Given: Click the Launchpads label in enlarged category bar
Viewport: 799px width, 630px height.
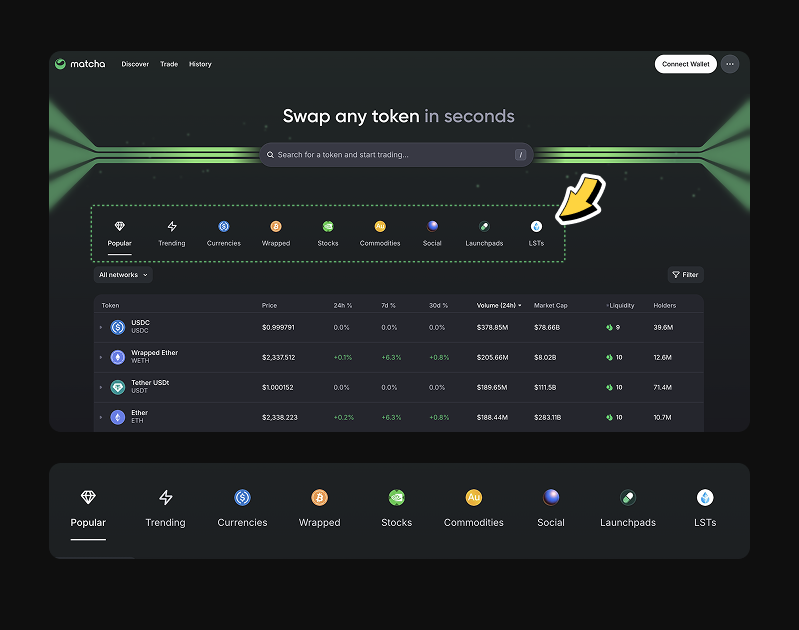Looking at the screenshot, I should (628, 522).
